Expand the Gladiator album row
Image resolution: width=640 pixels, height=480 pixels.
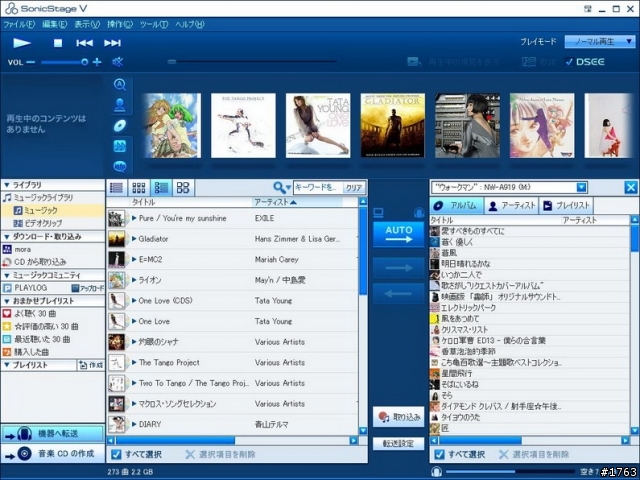point(134,239)
